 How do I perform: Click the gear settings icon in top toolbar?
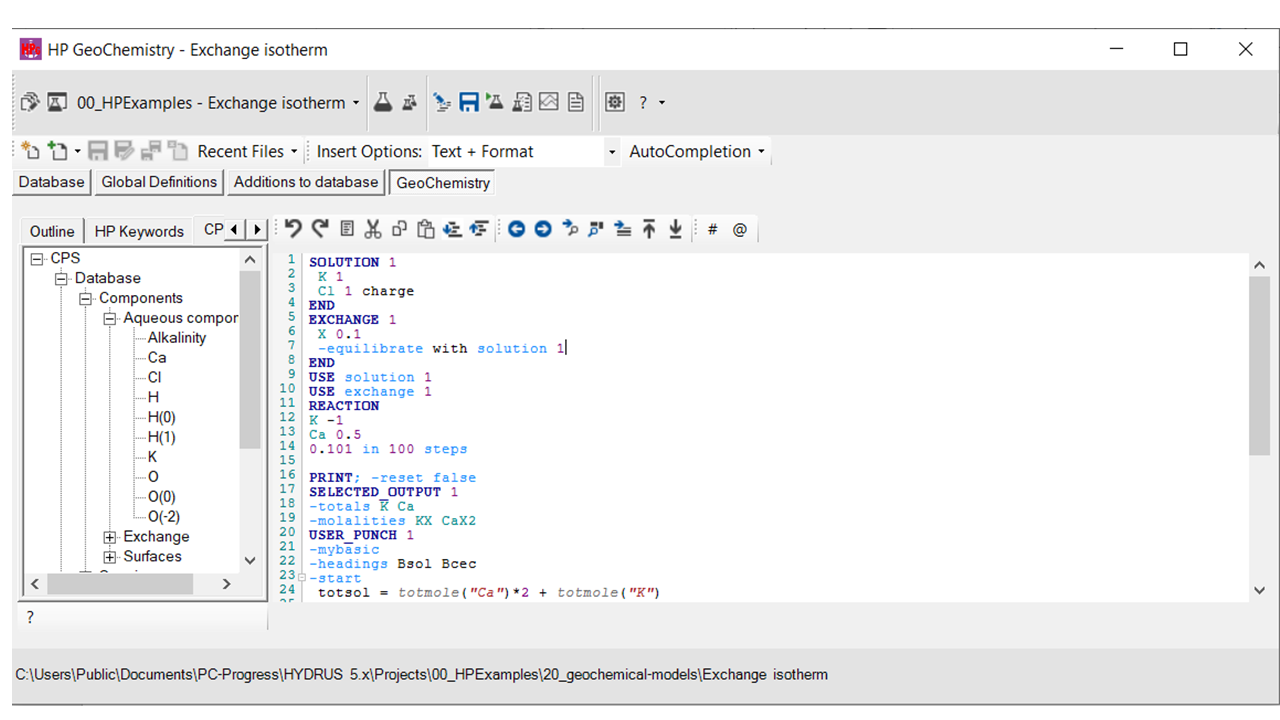coord(615,102)
